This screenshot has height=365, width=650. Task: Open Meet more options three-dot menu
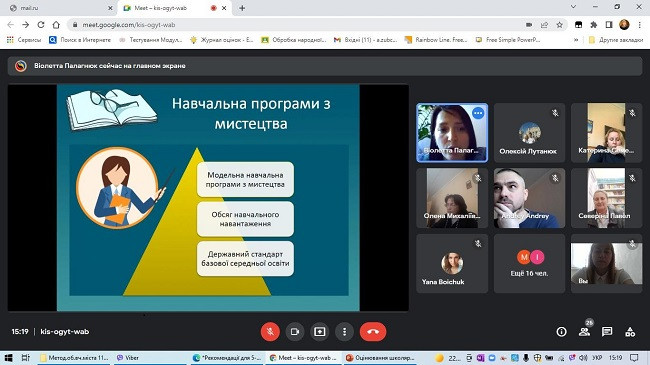coord(344,331)
